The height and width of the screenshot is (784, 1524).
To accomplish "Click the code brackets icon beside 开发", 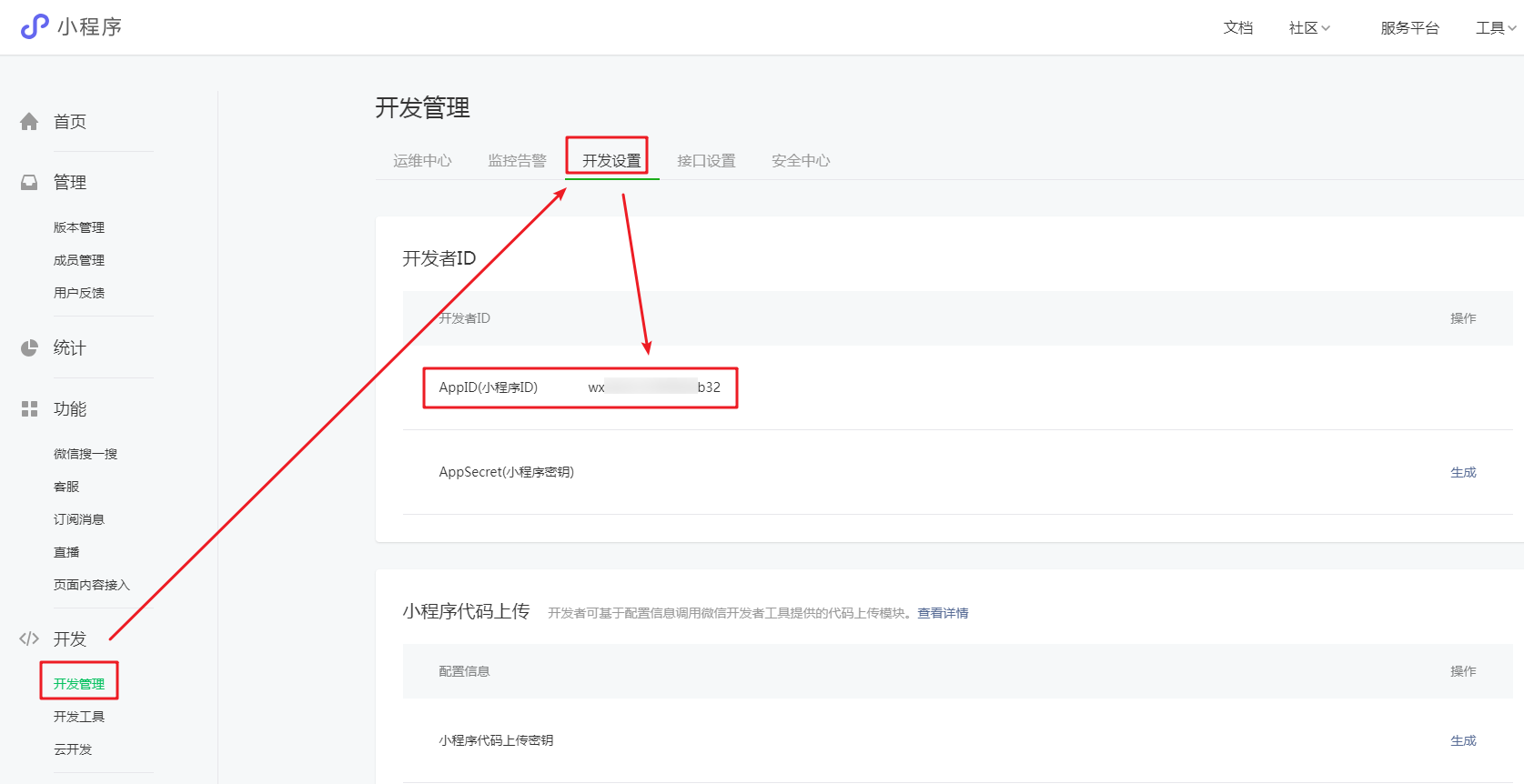I will coord(29,638).
